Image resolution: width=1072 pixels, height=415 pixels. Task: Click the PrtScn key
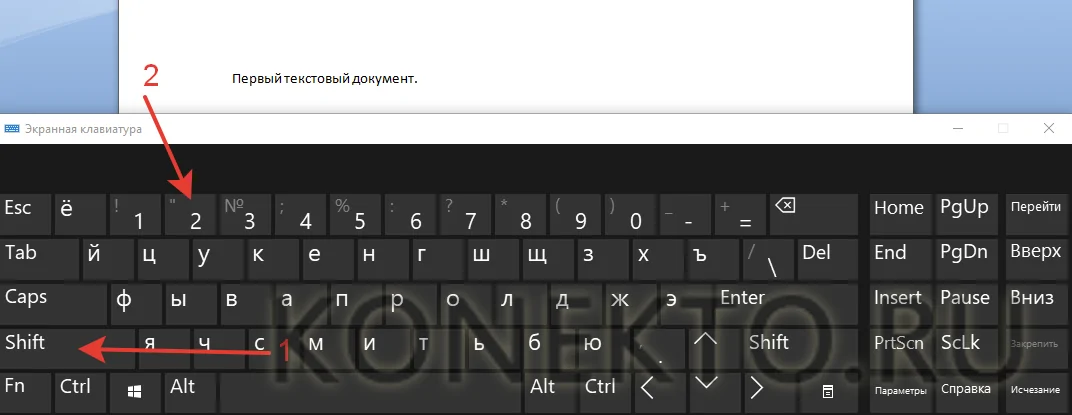pos(900,349)
